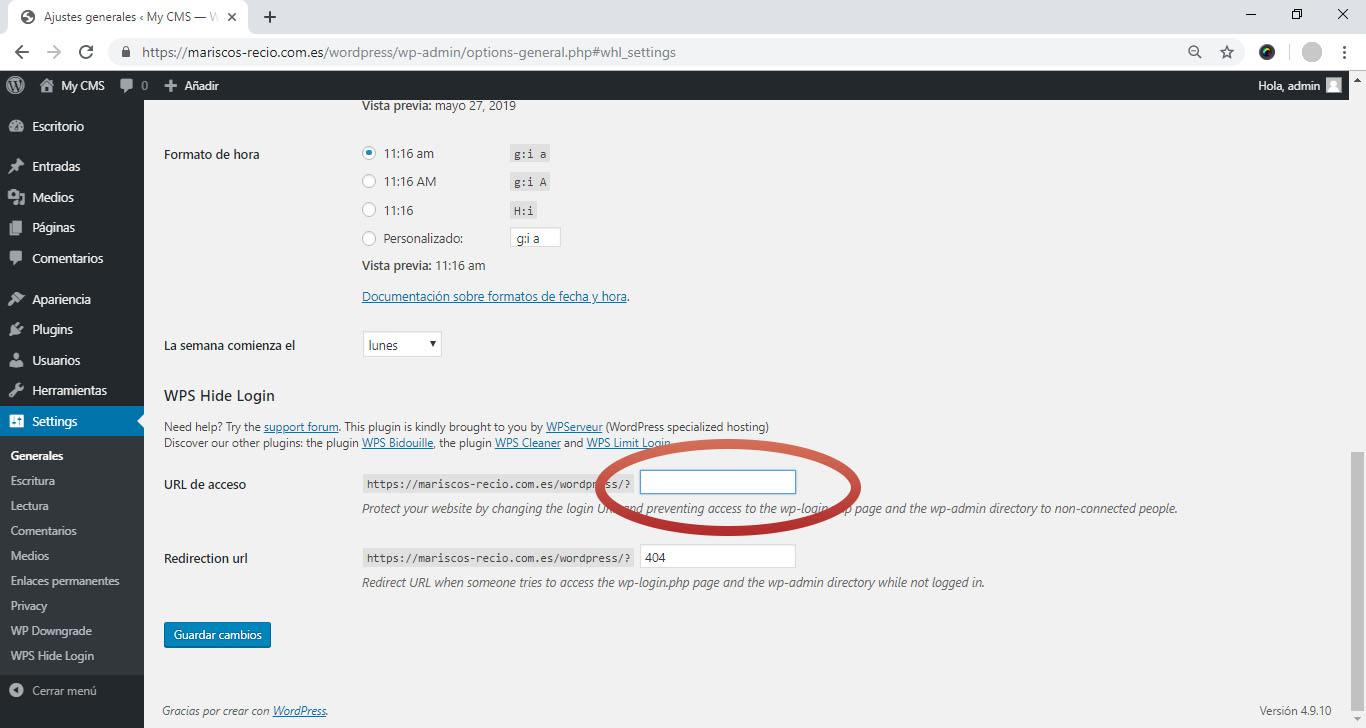
Task: Click the browser address bar URL
Action: coord(408,52)
